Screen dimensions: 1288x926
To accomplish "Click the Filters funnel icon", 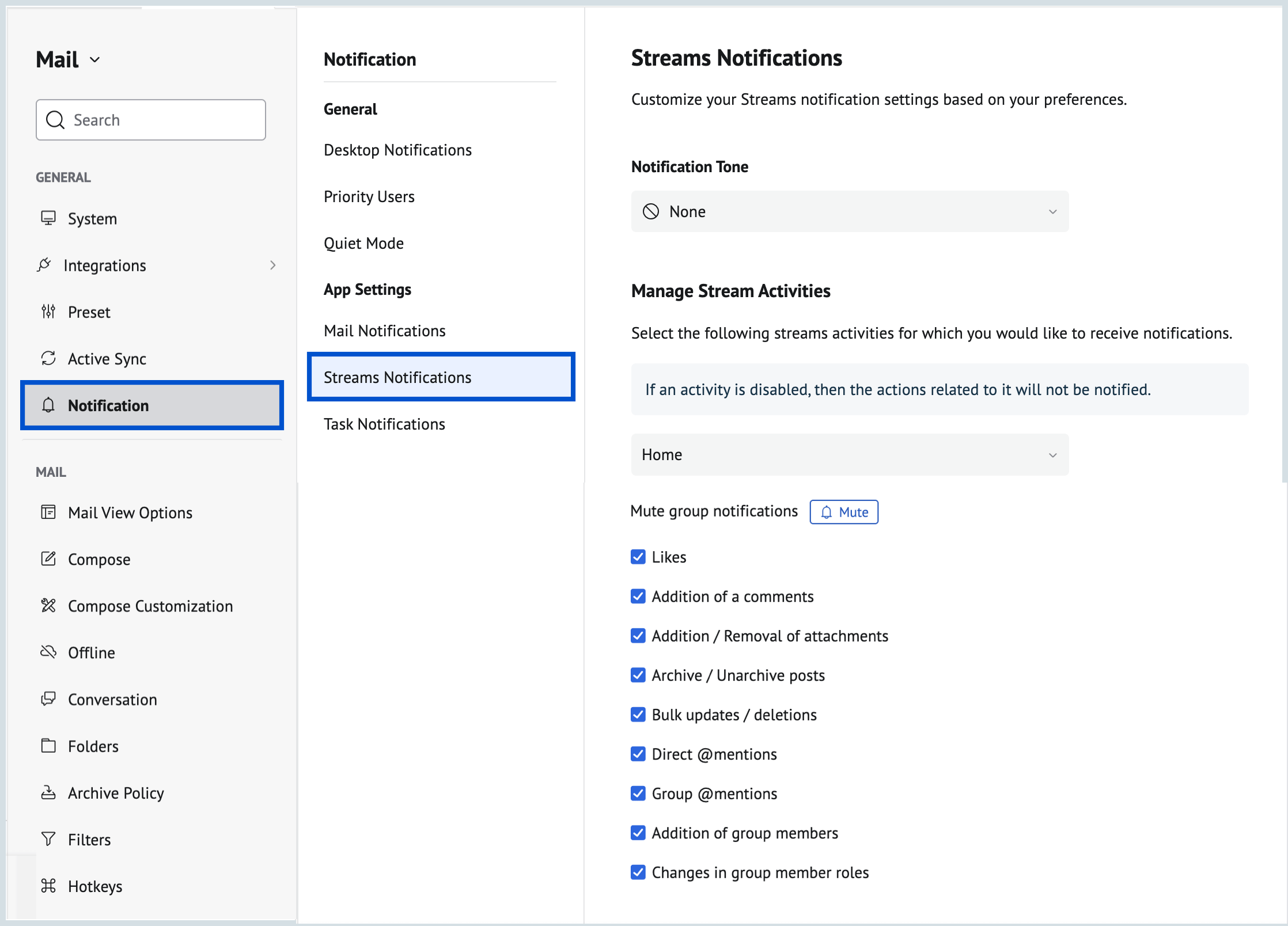I will point(48,839).
